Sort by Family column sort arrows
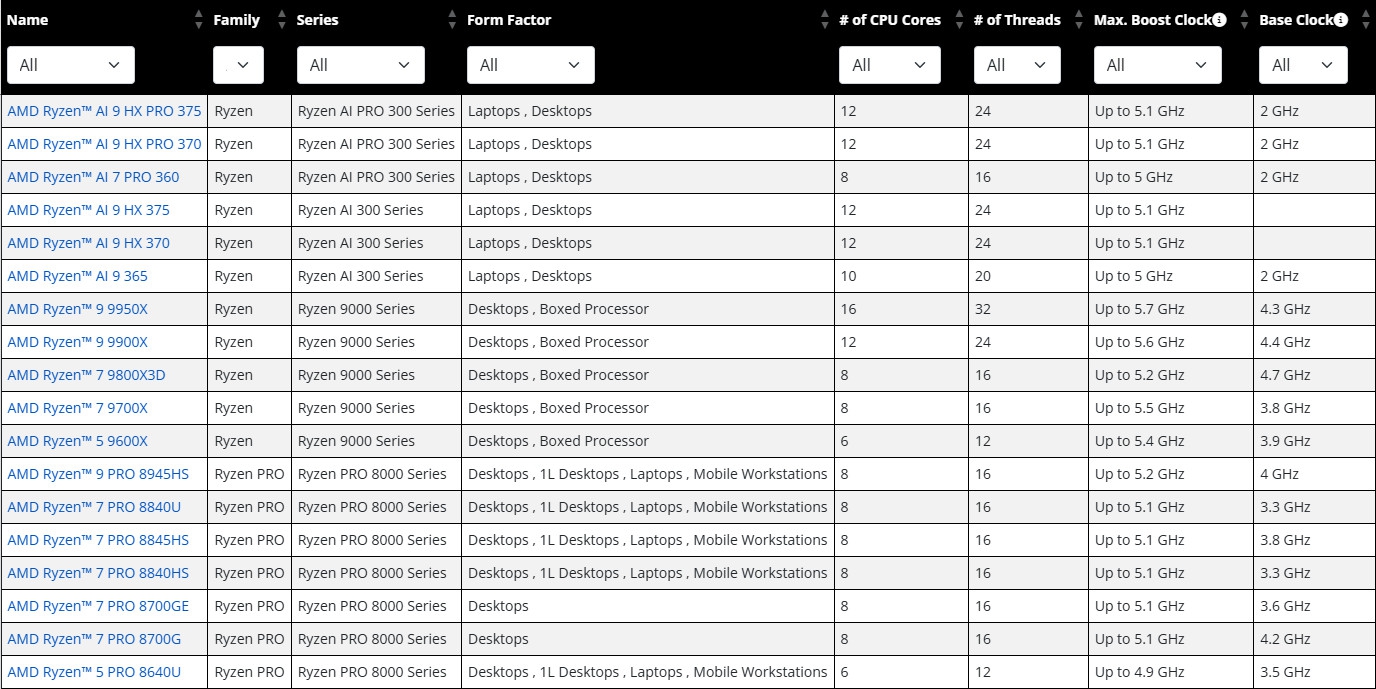Image resolution: width=1376 pixels, height=689 pixels. coord(281,19)
